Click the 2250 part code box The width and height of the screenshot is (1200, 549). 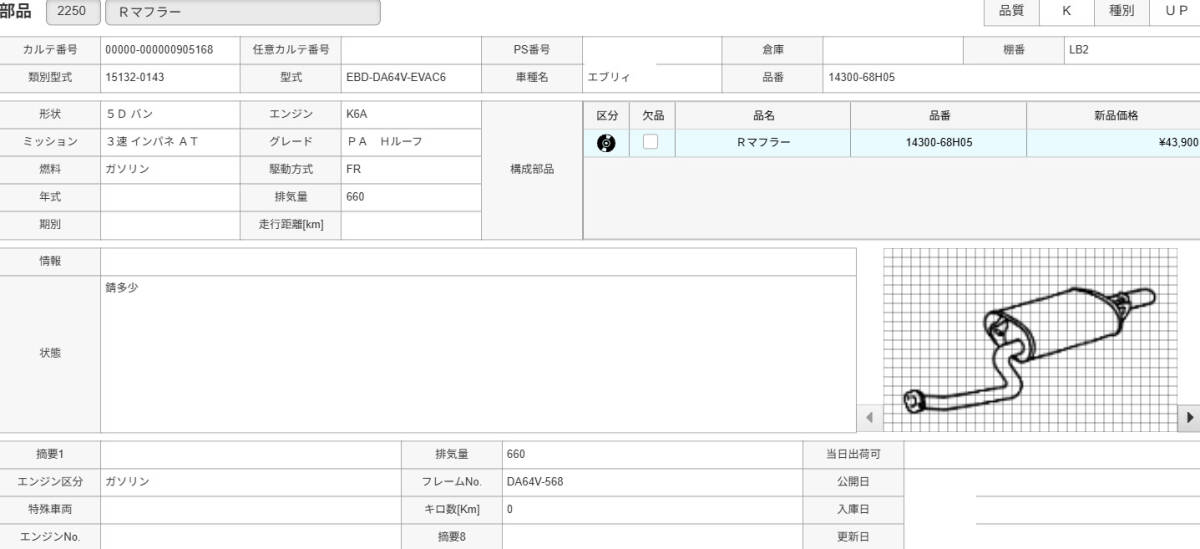[73, 13]
